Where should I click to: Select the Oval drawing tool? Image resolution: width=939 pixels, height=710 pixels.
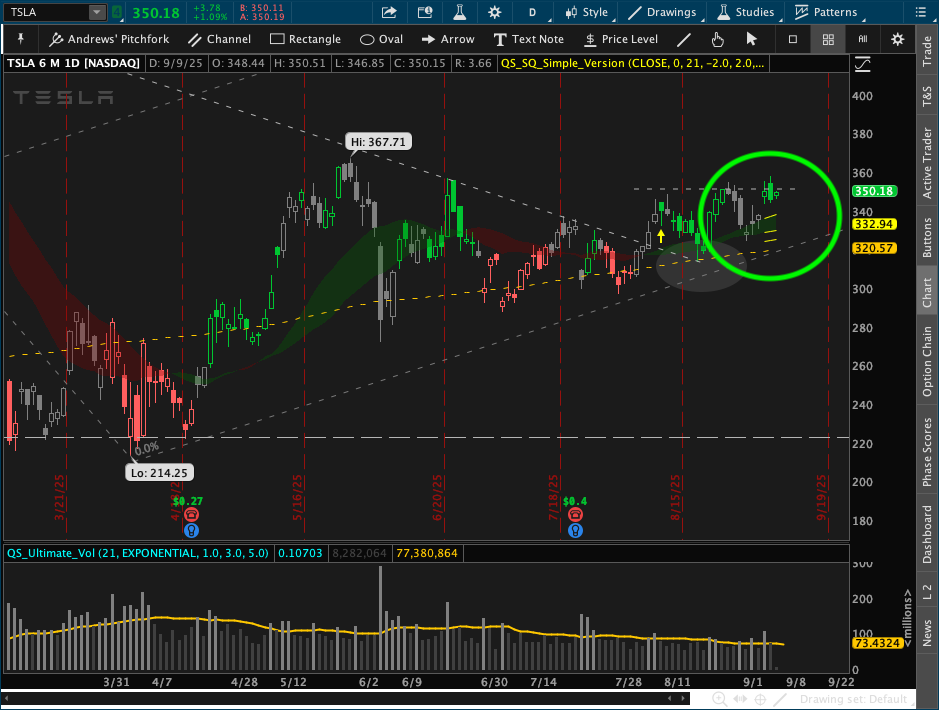coord(381,39)
